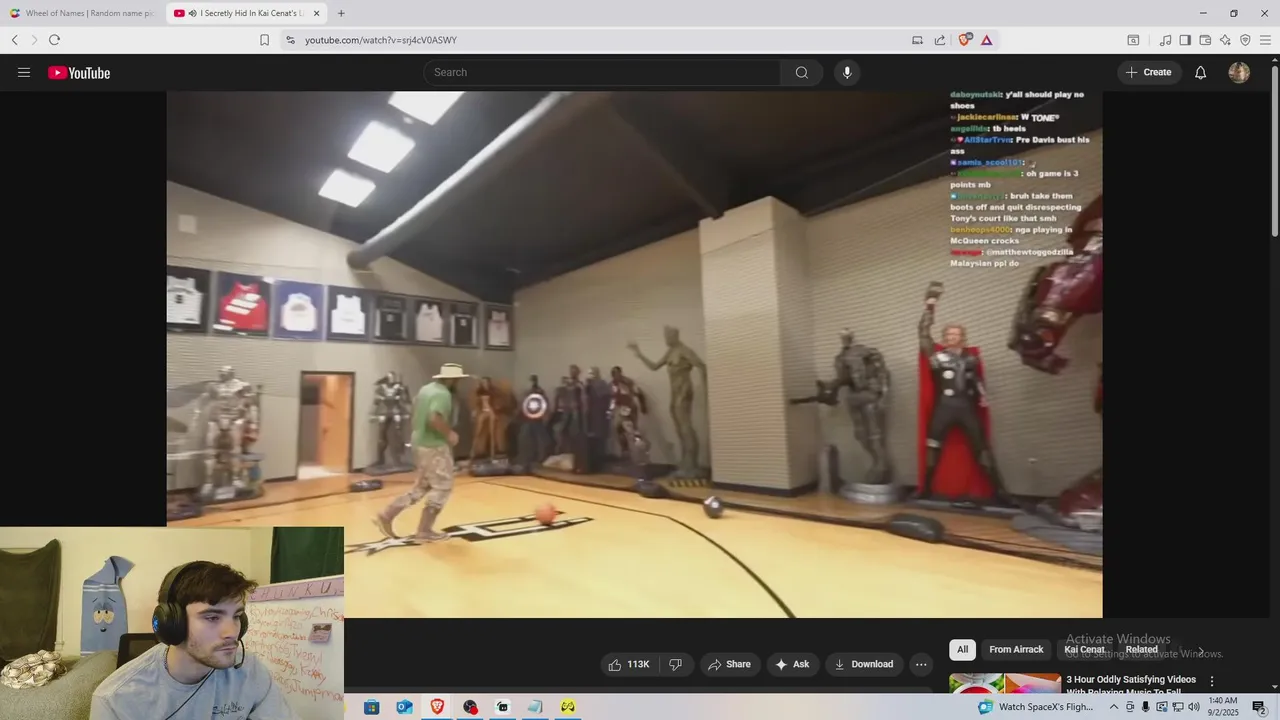Select the All filter chip
The height and width of the screenshot is (720, 1280).
[x=962, y=649]
